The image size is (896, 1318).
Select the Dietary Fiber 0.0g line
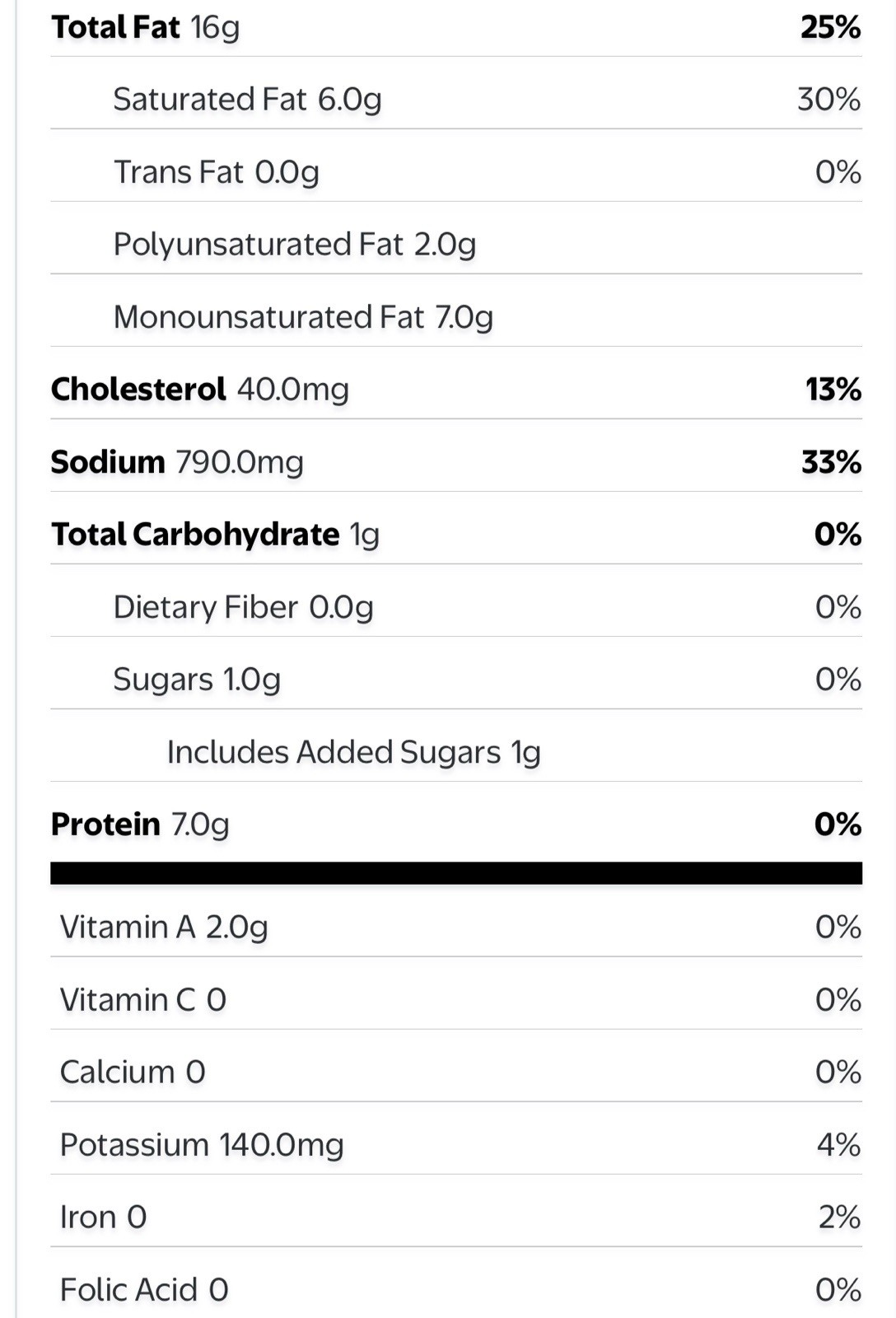(x=456, y=606)
